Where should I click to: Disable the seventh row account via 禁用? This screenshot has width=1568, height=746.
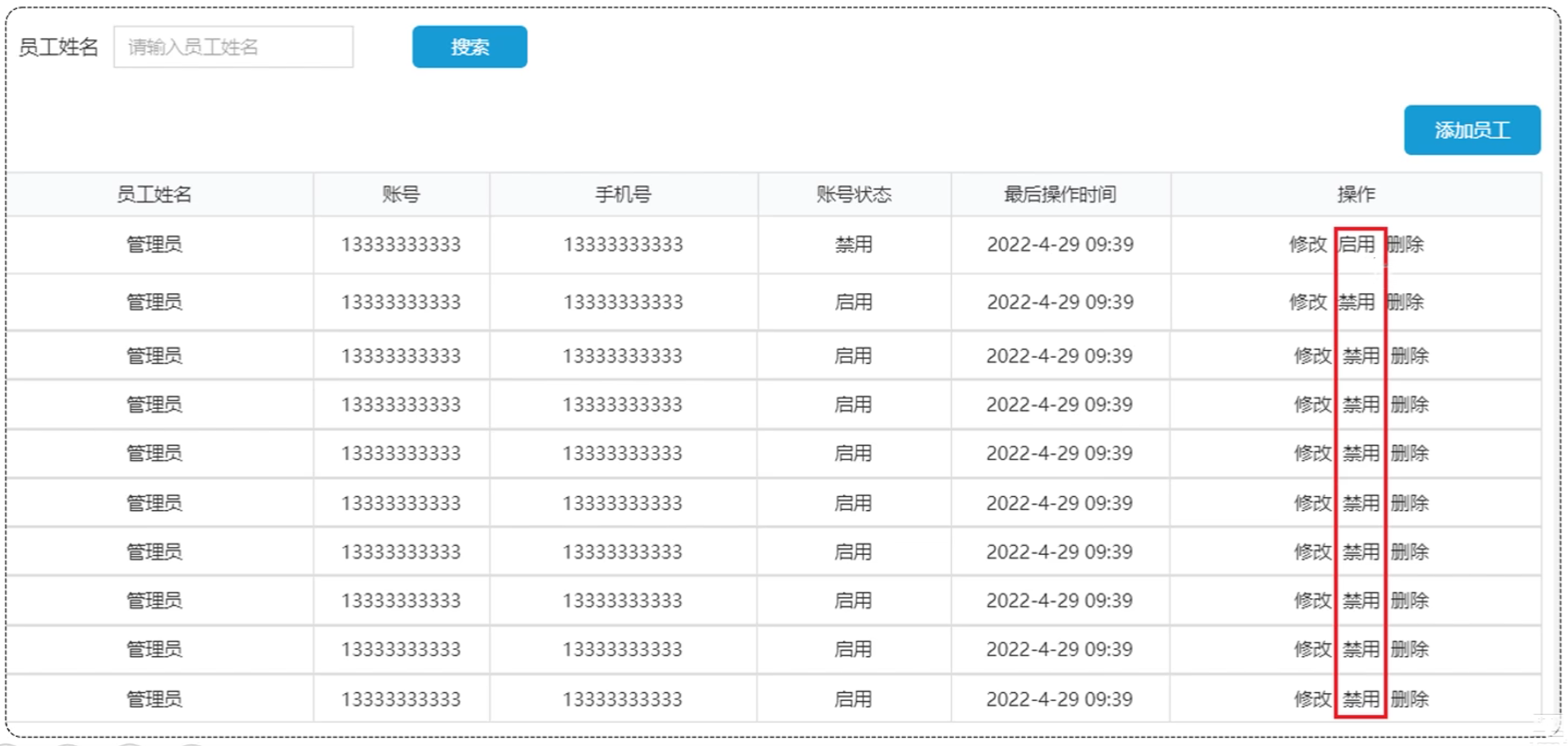[1361, 553]
